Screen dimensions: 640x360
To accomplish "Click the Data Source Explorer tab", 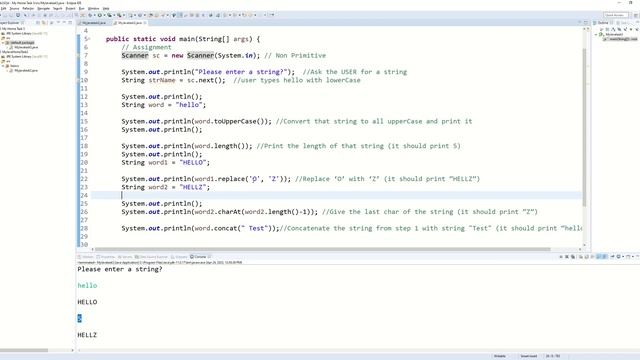I will click(x=151, y=257).
